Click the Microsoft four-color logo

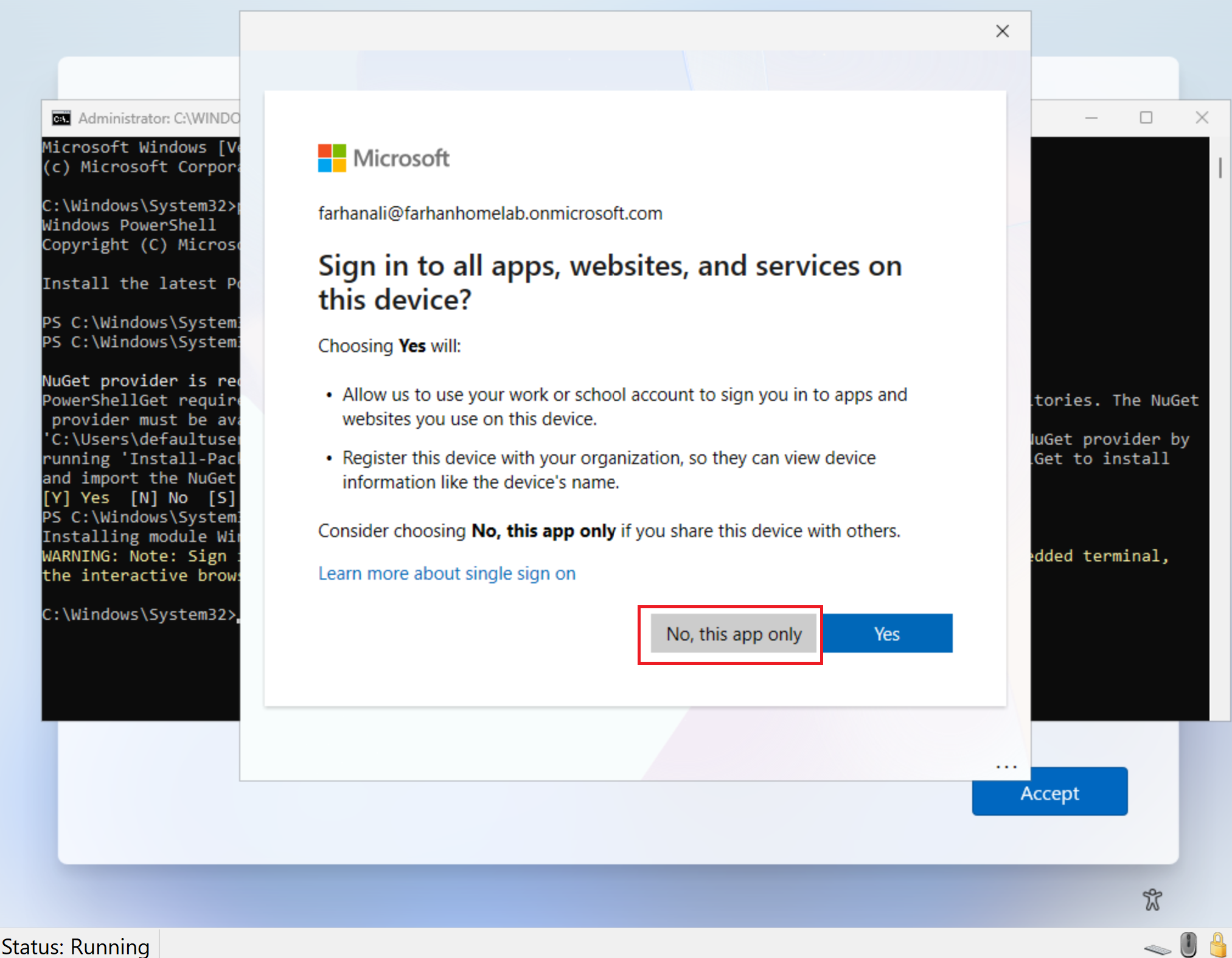coord(332,158)
